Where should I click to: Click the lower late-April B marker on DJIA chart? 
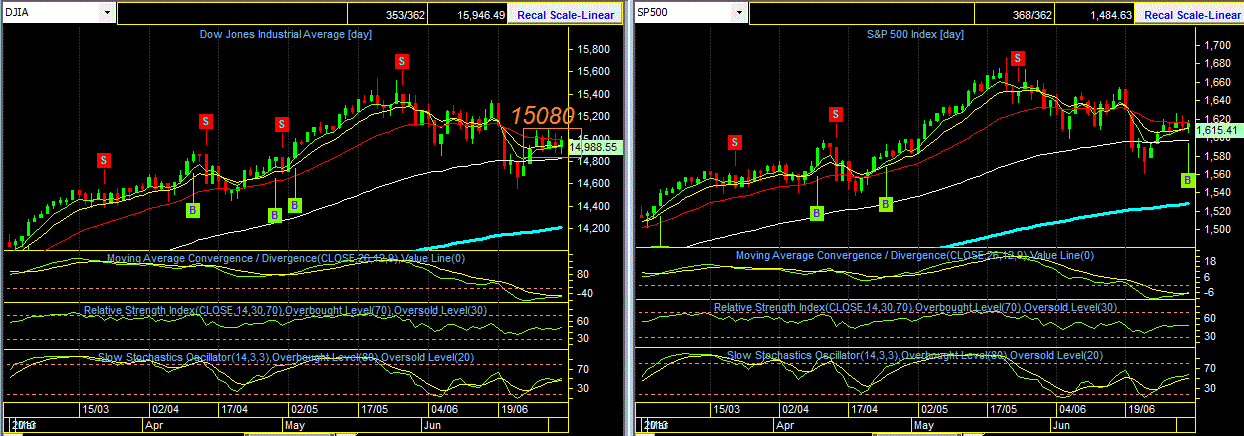click(275, 215)
